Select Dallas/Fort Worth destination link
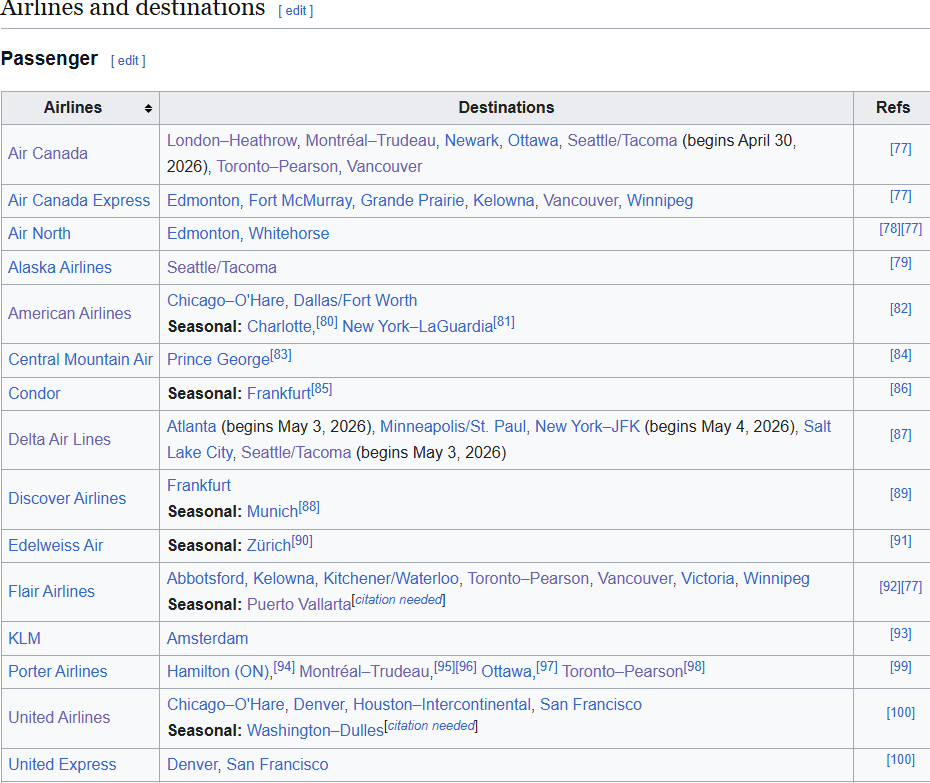930x783 pixels. (355, 300)
